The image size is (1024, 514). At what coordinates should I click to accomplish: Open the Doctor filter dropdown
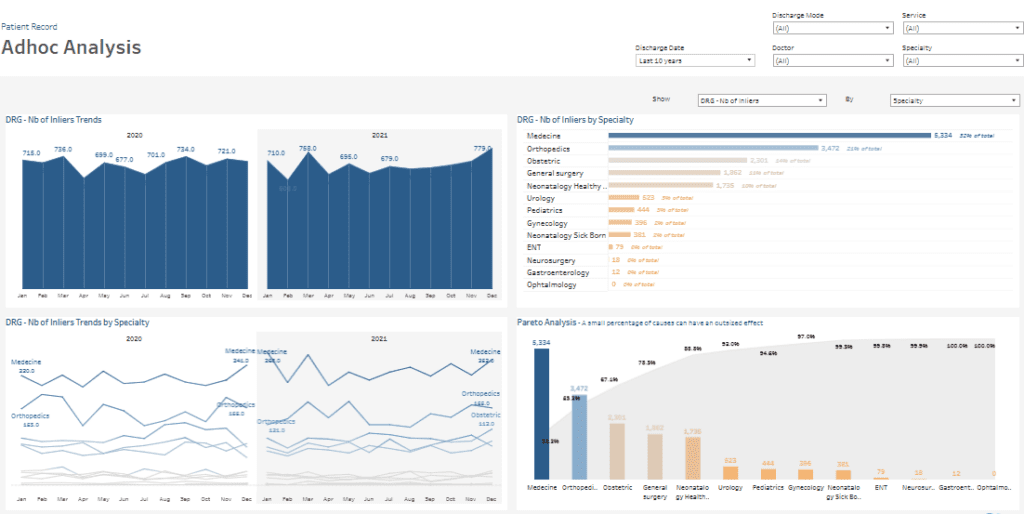coord(833,60)
